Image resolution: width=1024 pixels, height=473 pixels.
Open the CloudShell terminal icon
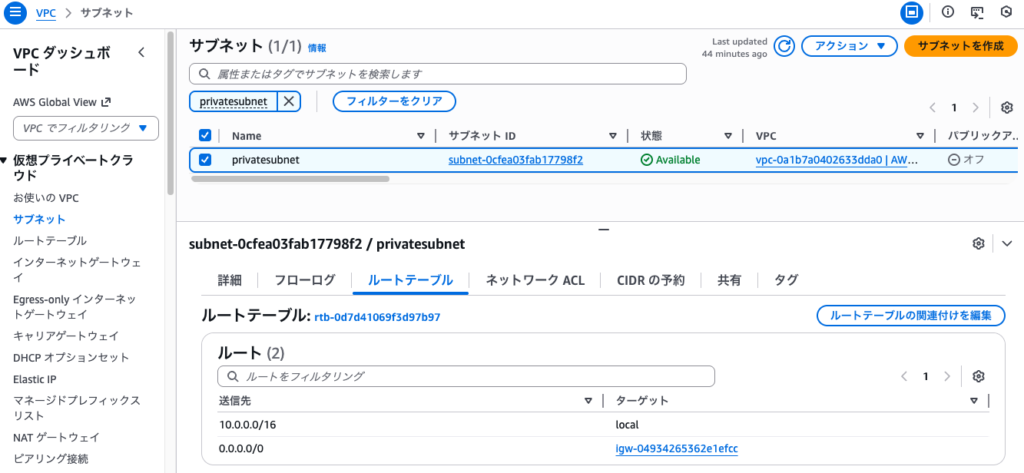[x=977, y=13]
